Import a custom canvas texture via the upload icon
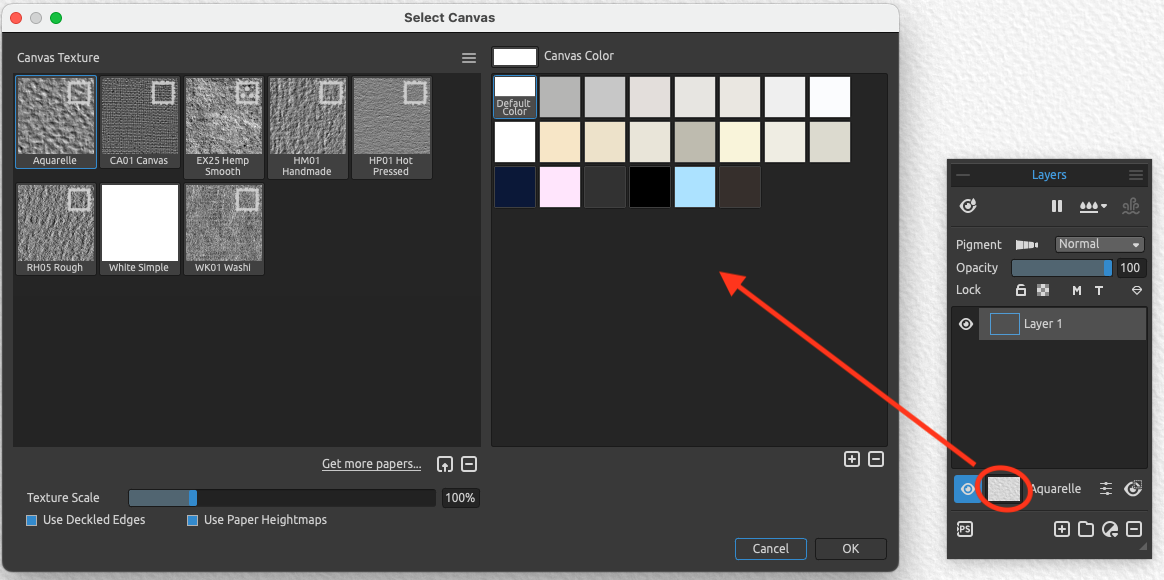1164x580 pixels. tap(445, 464)
